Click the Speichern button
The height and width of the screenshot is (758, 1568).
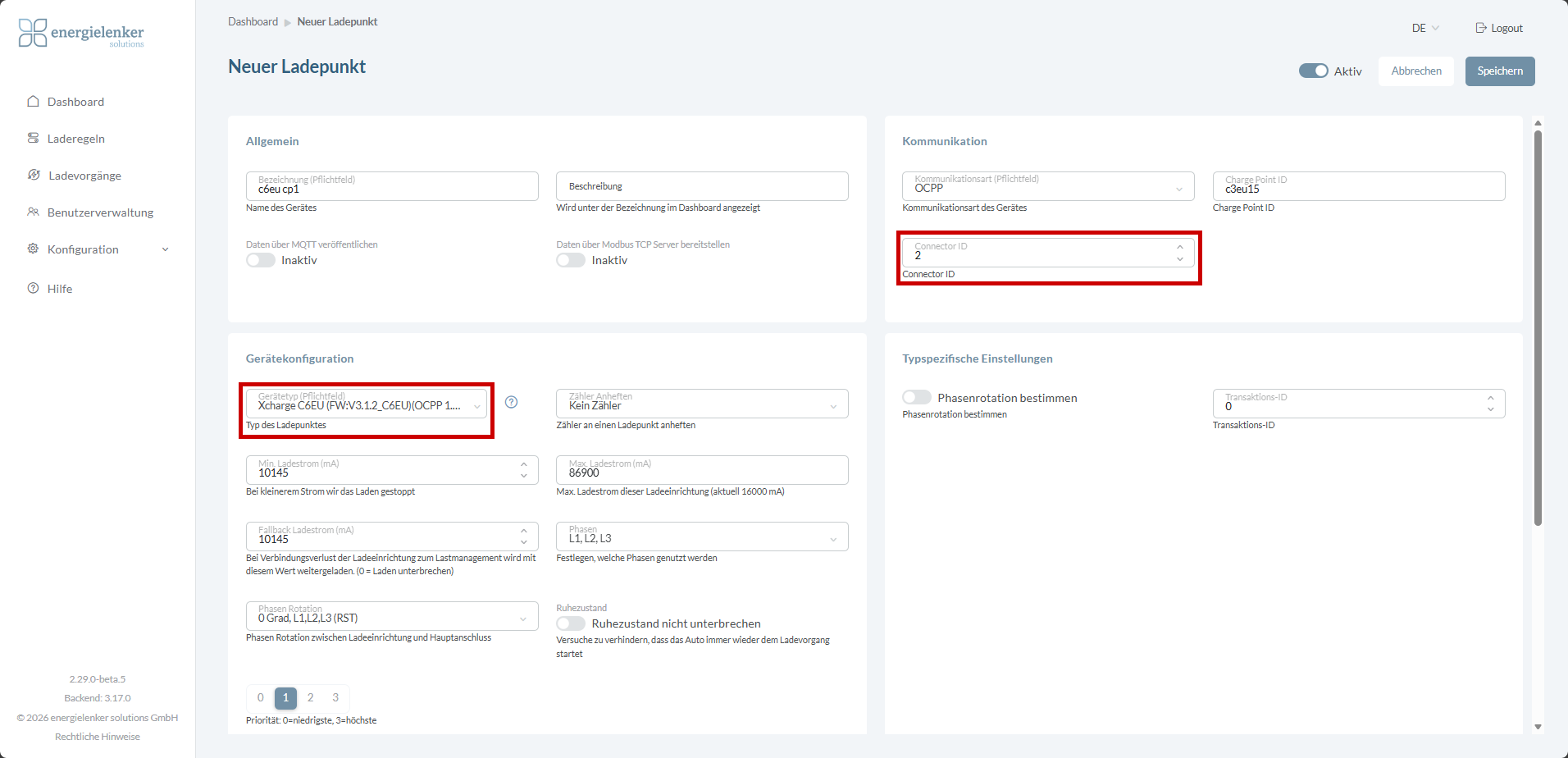[1500, 71]
